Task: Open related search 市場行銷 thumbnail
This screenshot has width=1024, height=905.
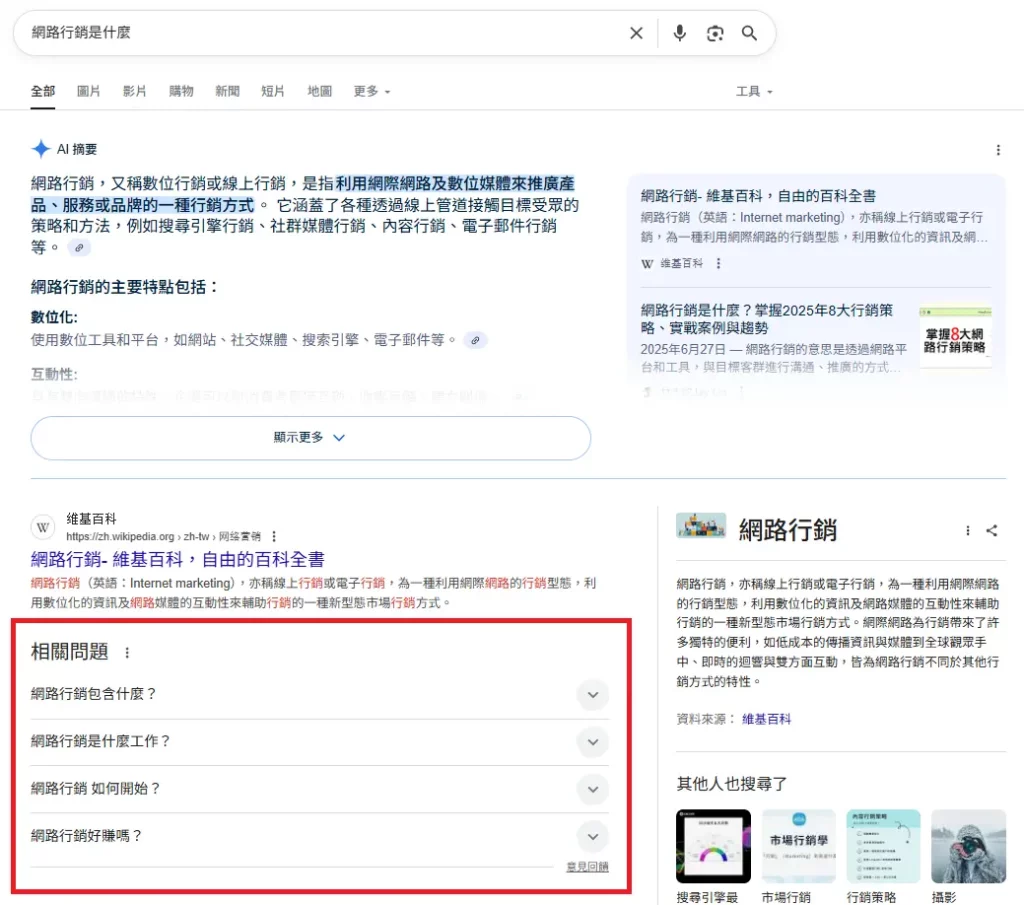Action: click(x=798, y=846)
